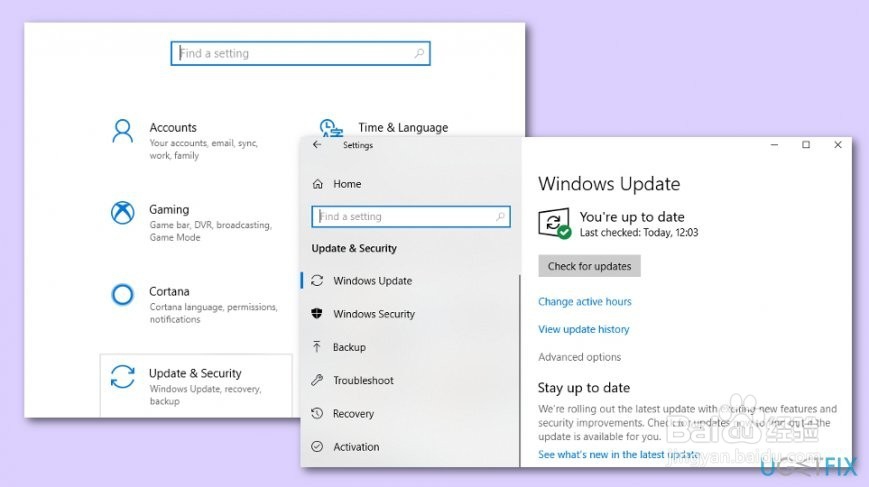Viewport: 869px width, 487px height.
Task: Open the Update & Security category tile
Action: click(x=196, y=386)
